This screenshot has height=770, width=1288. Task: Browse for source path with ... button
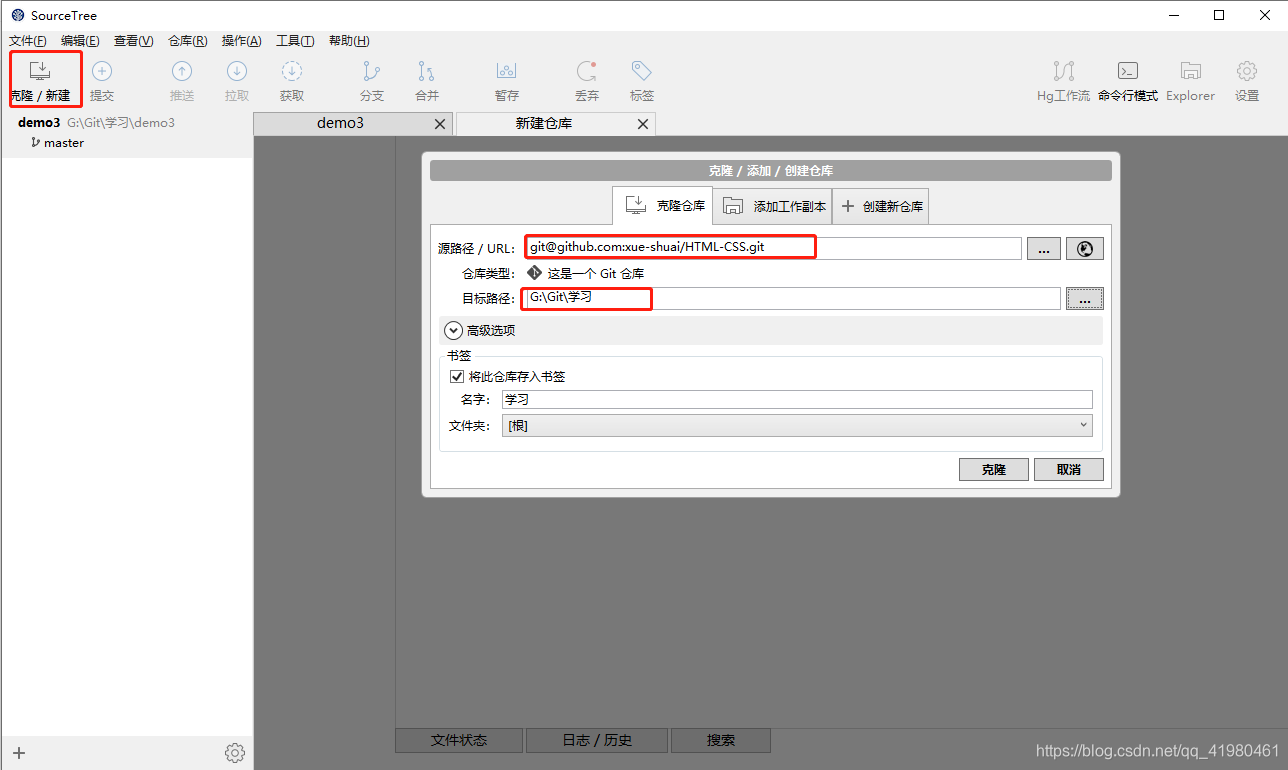coord(1043,249)
